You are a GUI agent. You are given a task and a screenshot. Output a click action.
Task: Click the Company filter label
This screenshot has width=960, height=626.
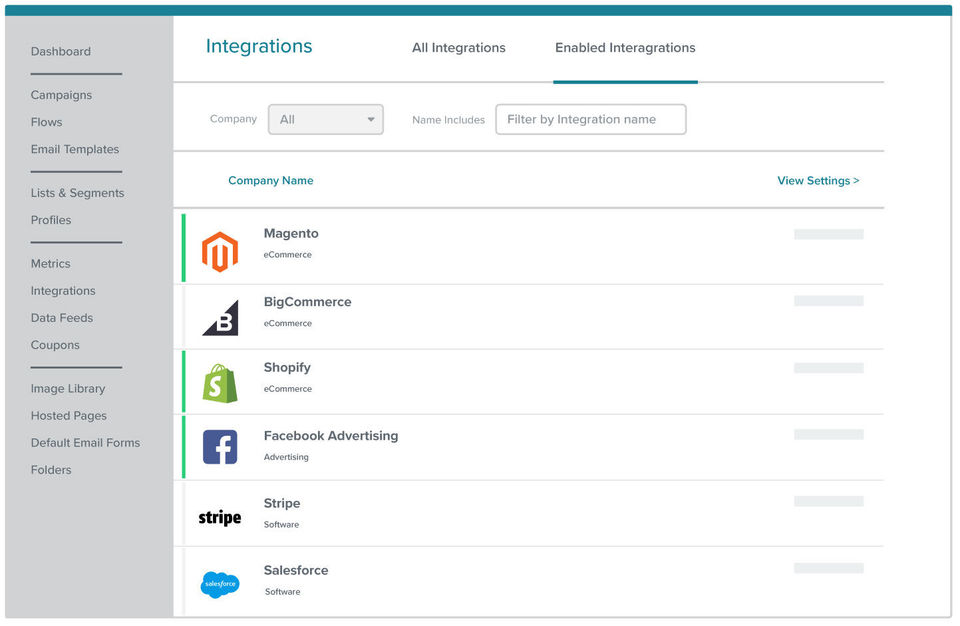click(233, 119)
